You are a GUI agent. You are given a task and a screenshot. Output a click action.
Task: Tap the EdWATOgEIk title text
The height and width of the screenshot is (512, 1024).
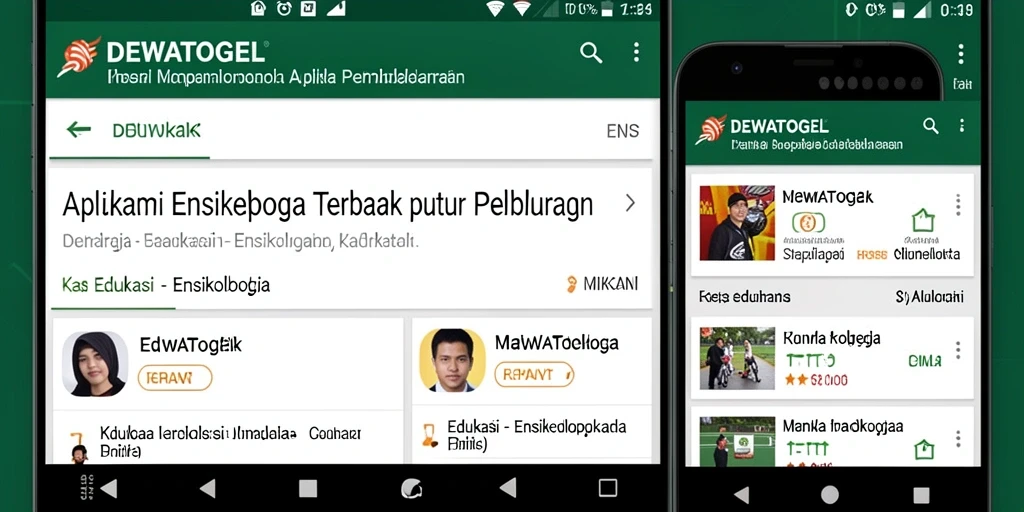tap(191, 344)
